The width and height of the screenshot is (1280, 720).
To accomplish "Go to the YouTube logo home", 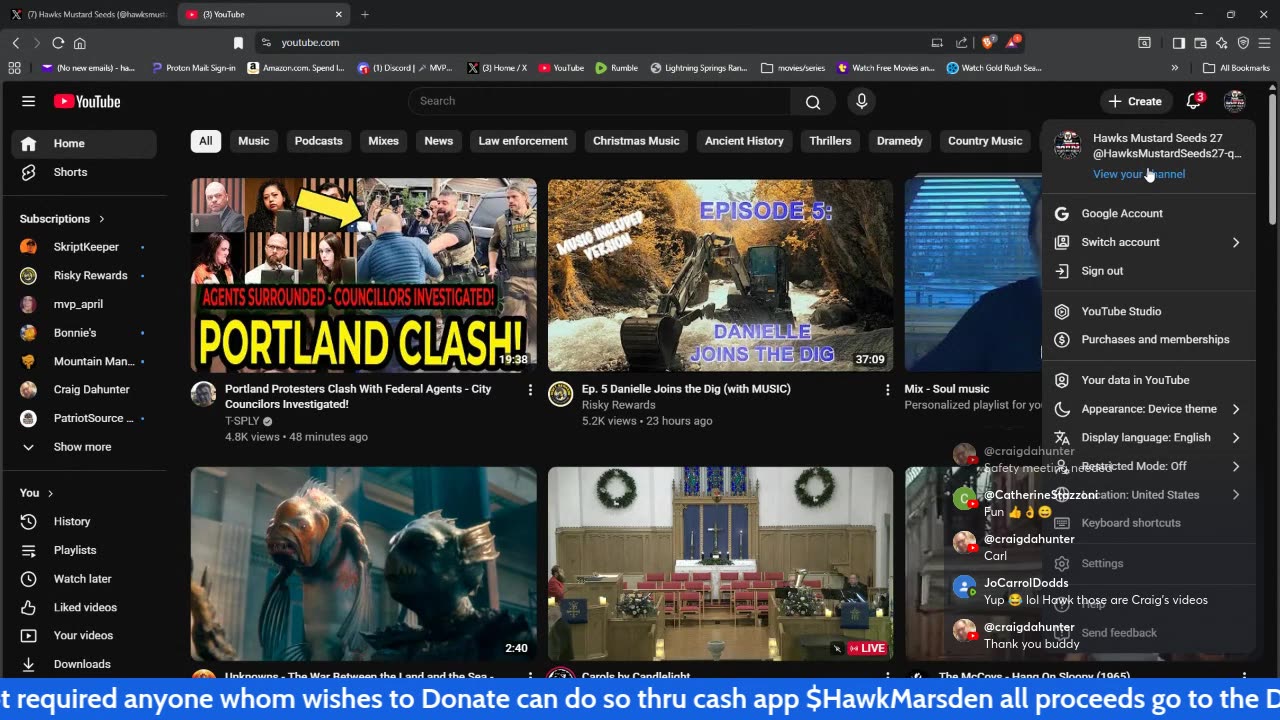I will click(x=87, y=101).
